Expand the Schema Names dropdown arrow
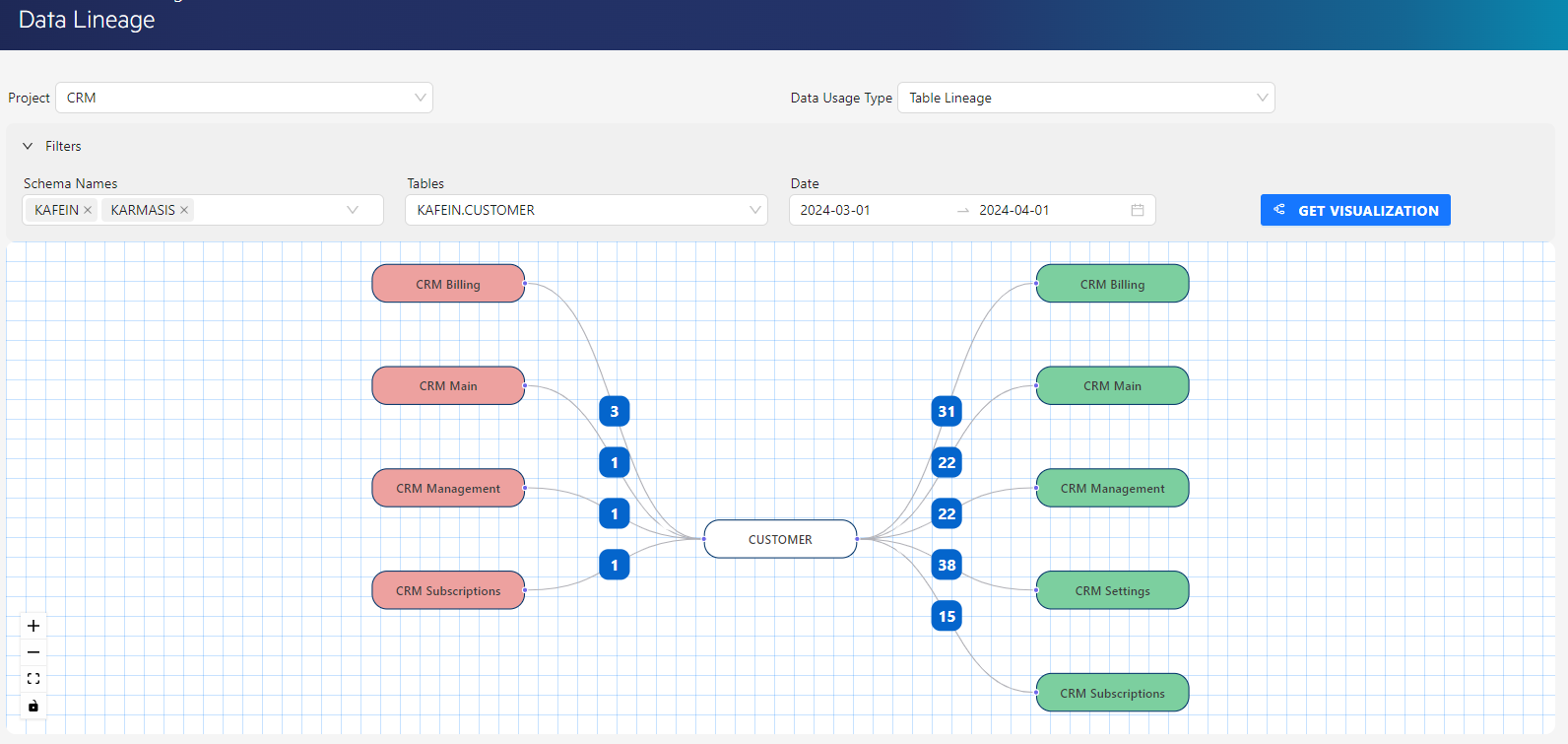 [353, 210]
